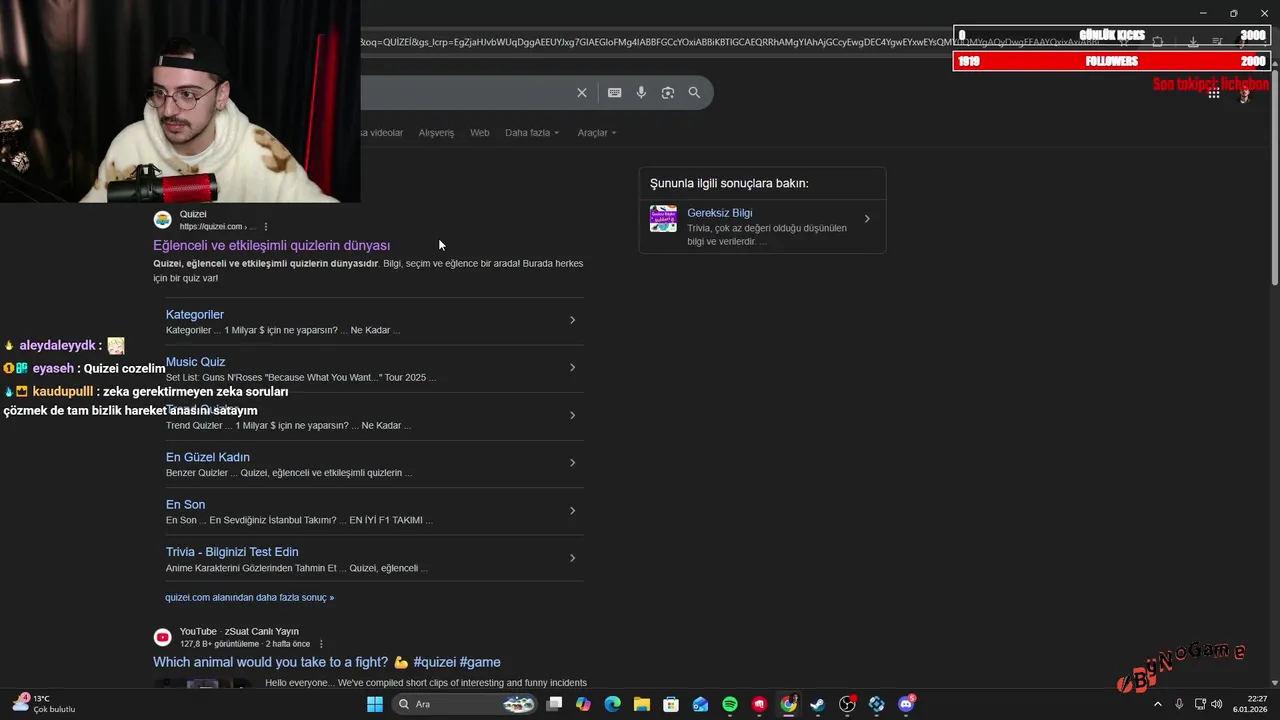
Task: Click the YouTube favicon in results
Action: click(x=162, y=637)
